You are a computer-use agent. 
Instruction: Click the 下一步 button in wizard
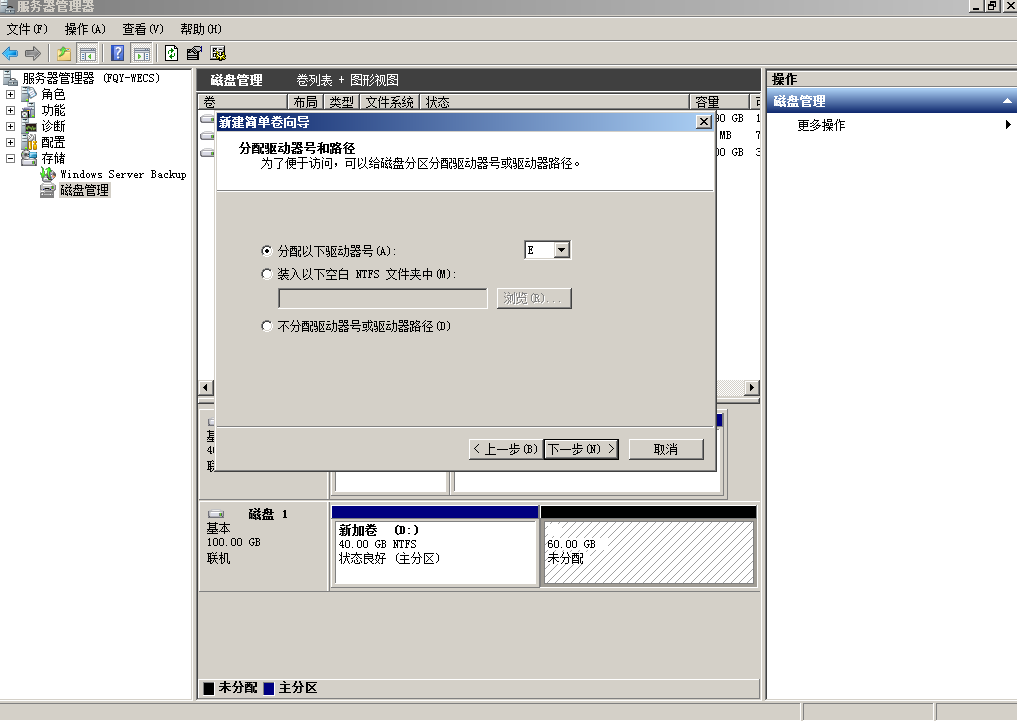pos(581,449)
